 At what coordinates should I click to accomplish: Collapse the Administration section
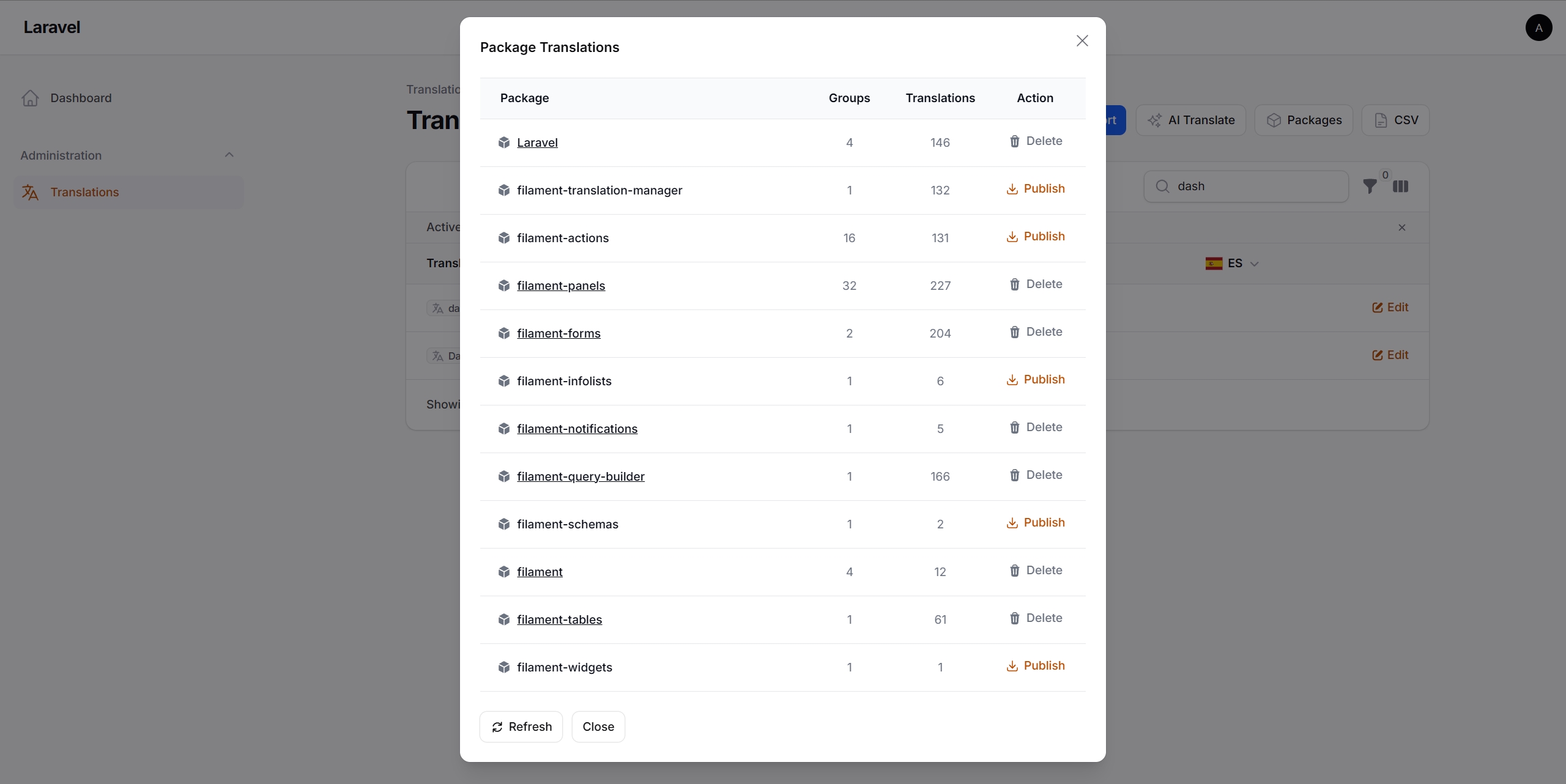click(x=228, y=155)
